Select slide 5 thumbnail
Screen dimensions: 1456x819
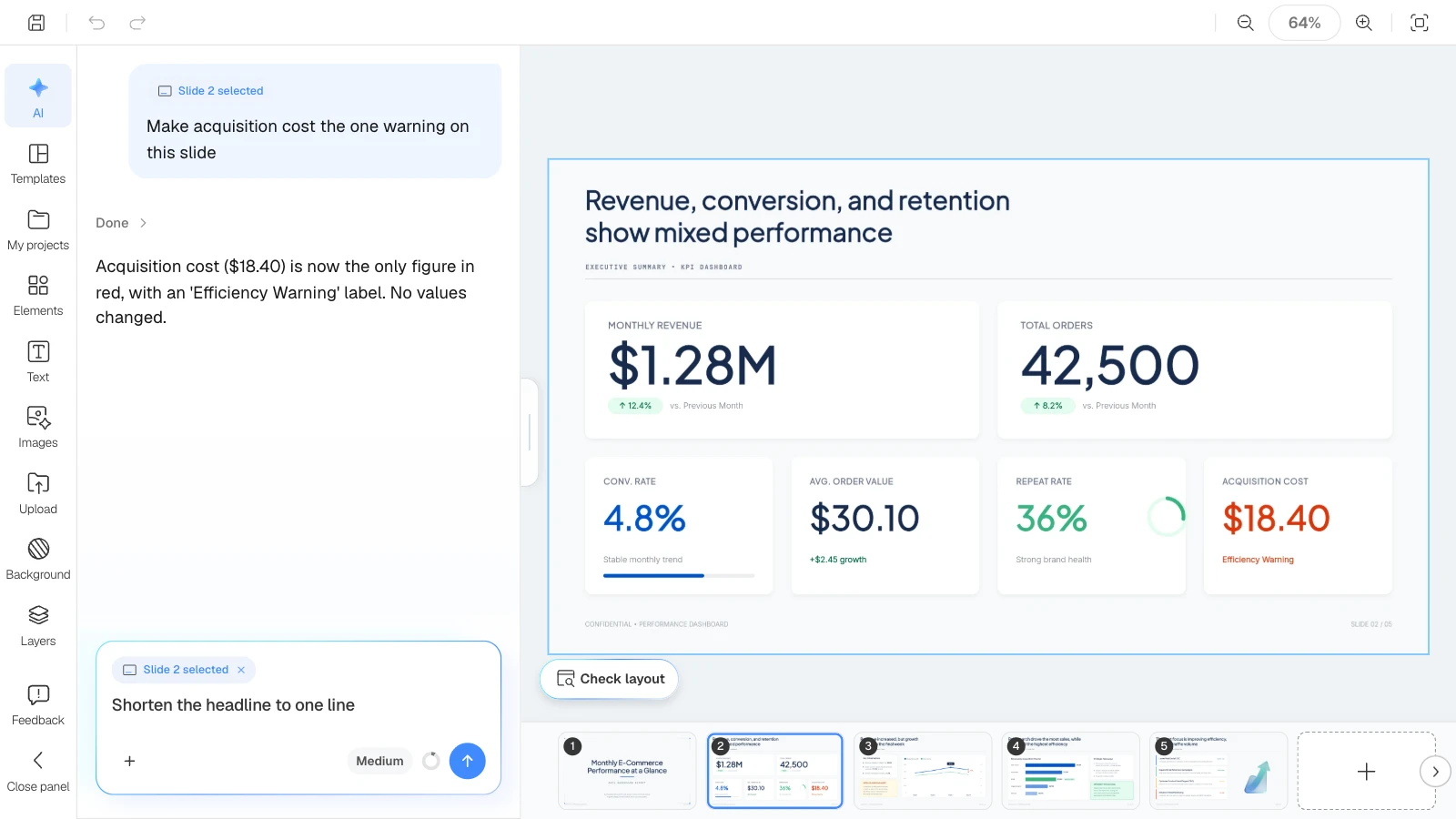click(x=1218, y=771)
